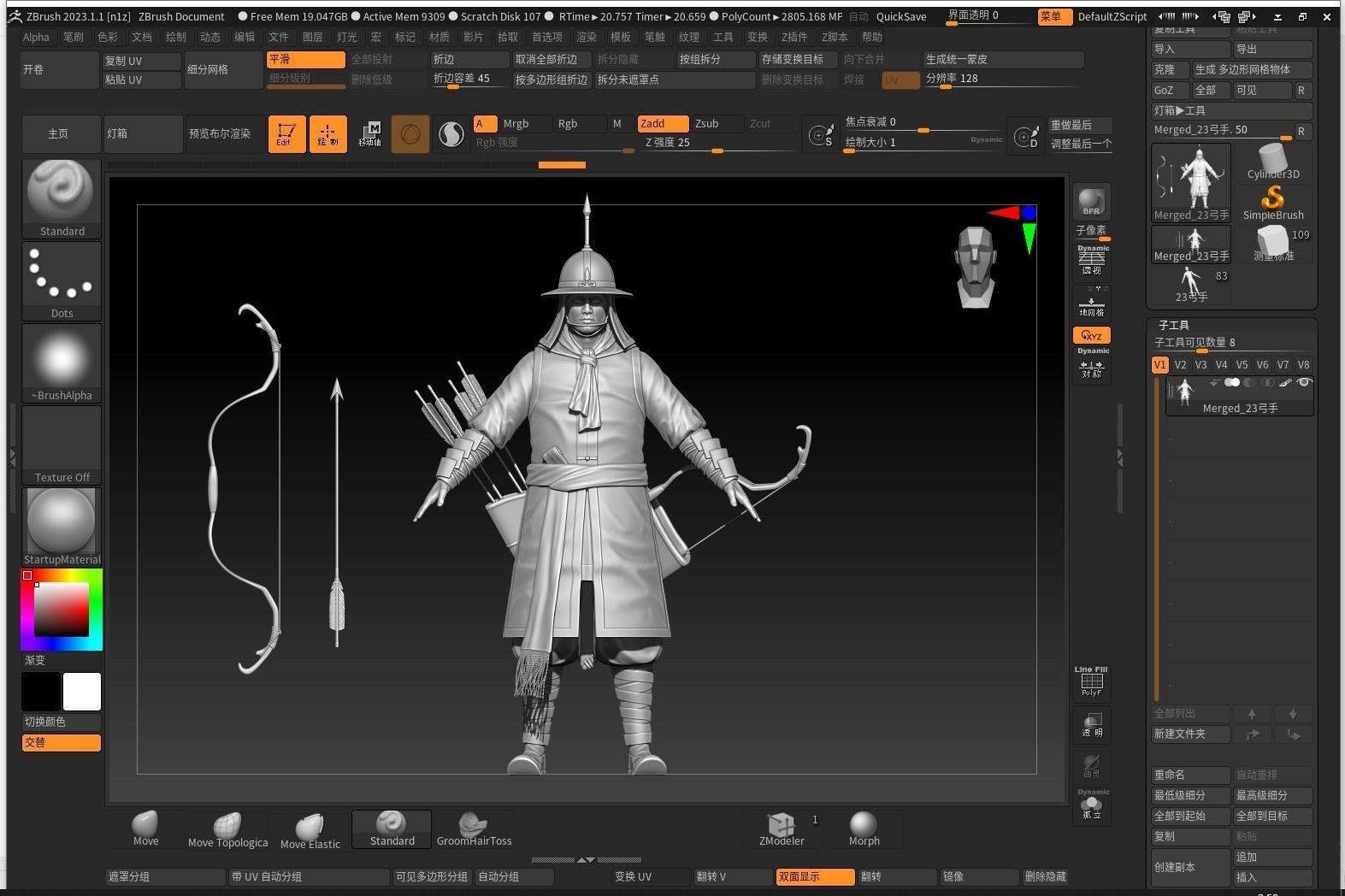Toggle the XYZ rotation mode icon
Screen dimensions: 1345x896
[1092, 335]
